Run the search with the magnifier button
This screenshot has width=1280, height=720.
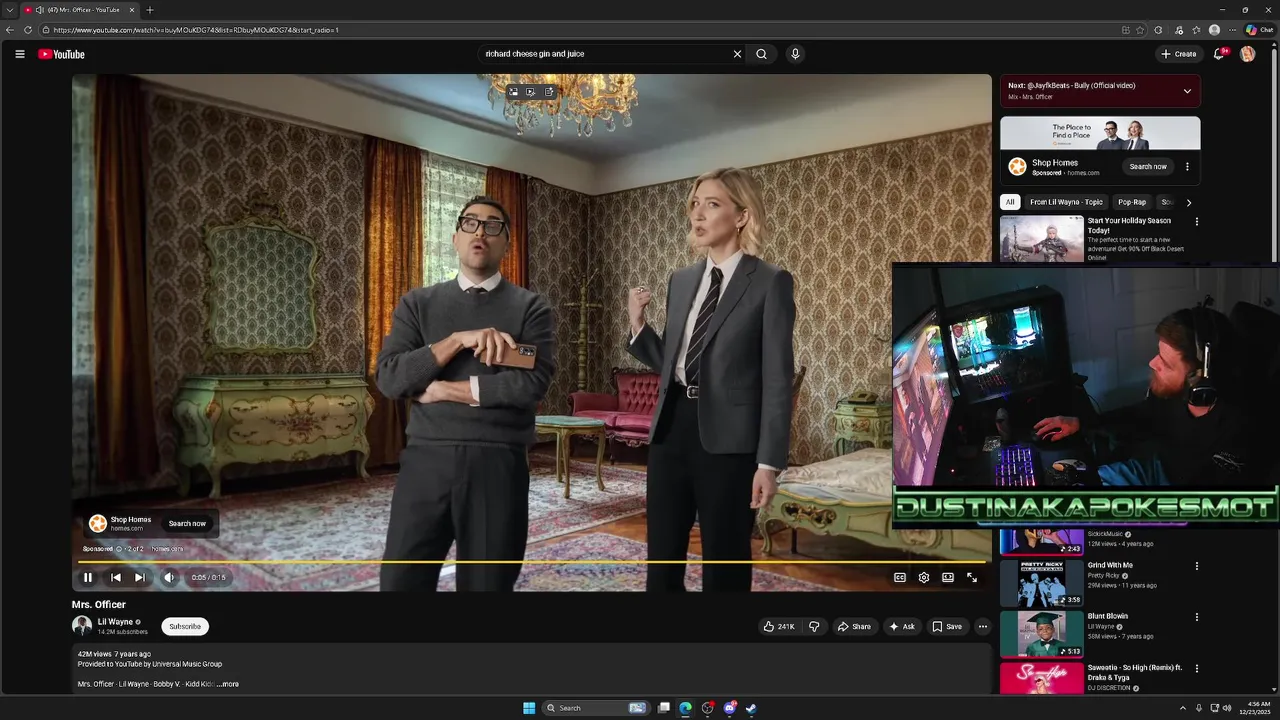point(761,54)
